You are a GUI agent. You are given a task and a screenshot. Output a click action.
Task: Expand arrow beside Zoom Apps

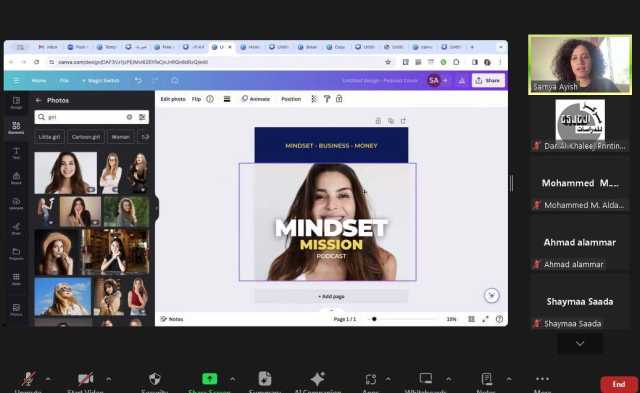coord(388,379)
